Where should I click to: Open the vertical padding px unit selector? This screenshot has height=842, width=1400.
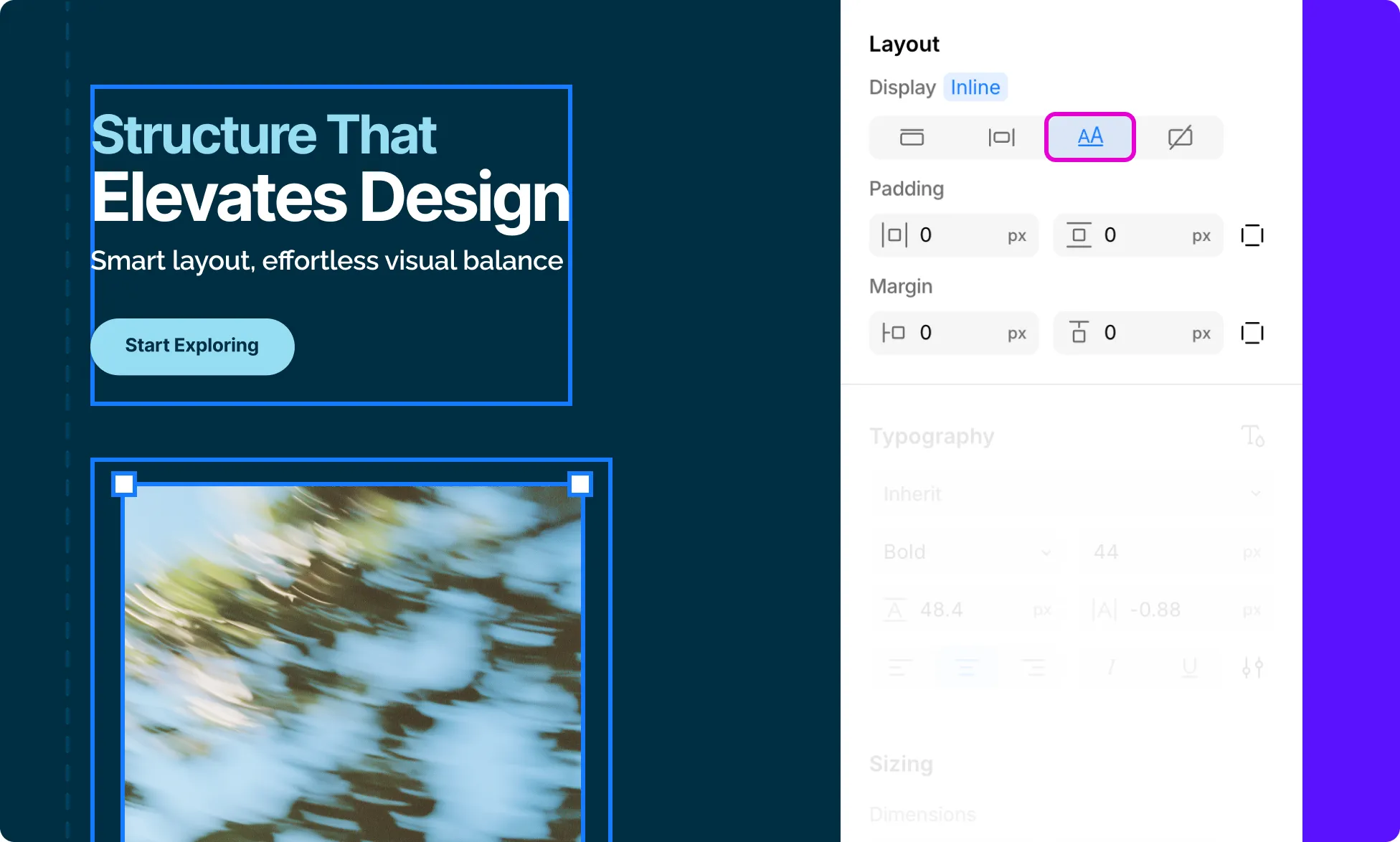1201,236
